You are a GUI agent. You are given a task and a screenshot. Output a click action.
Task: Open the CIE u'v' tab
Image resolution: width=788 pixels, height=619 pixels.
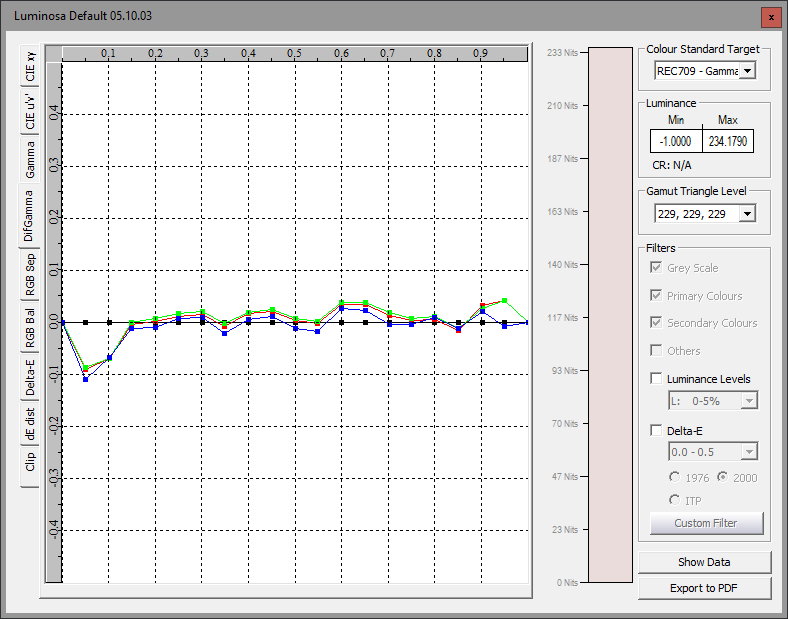[x=30, y=111]
